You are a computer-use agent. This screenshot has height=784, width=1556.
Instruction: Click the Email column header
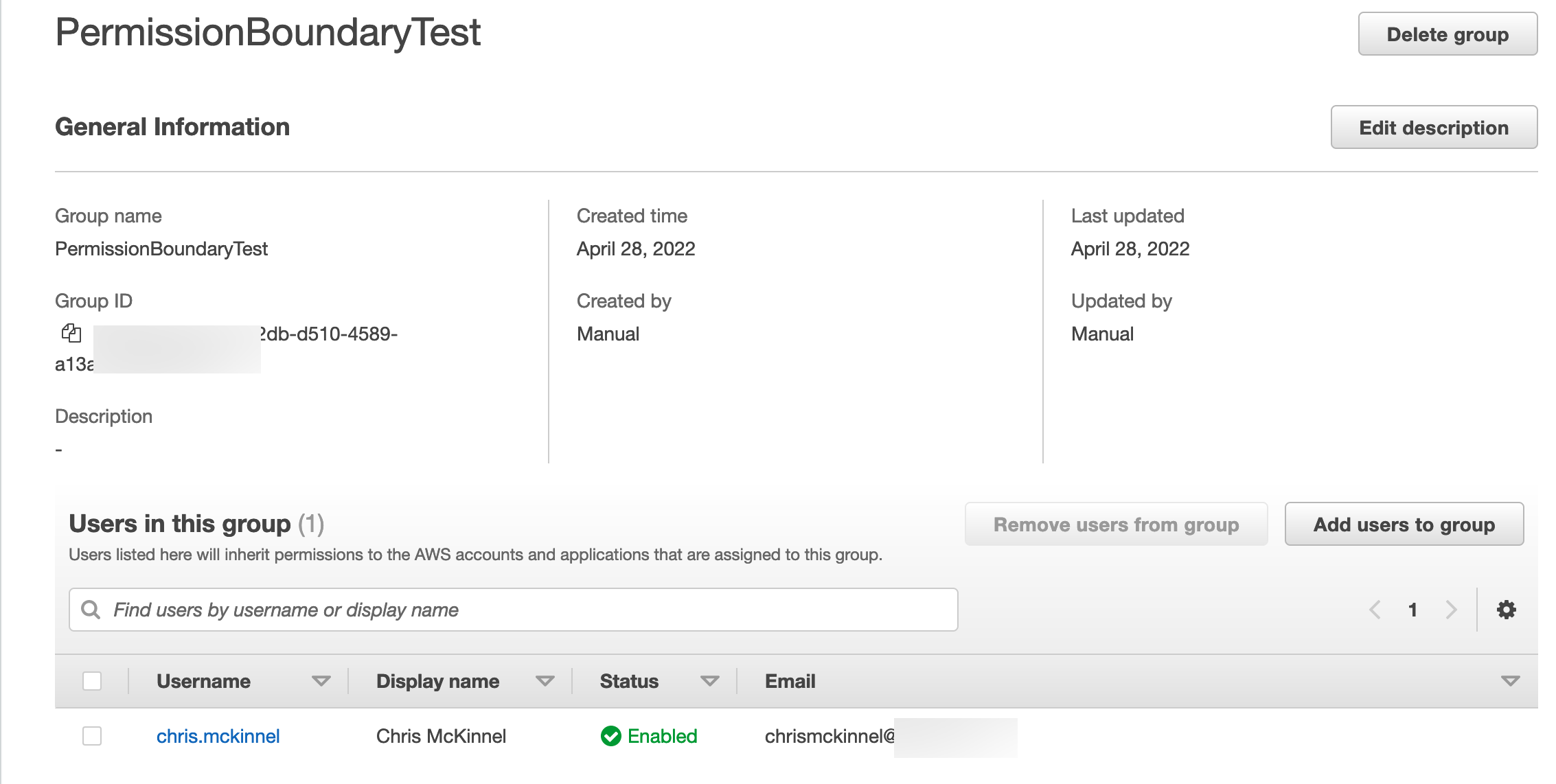[790, 681]
